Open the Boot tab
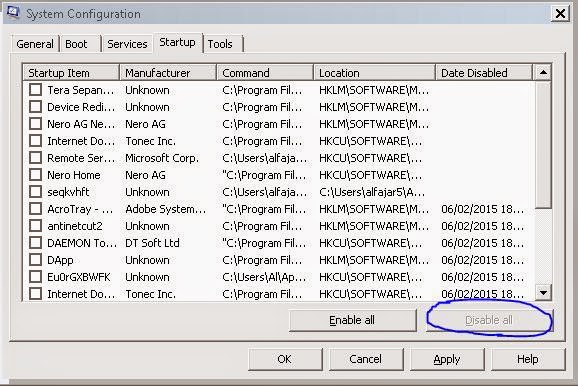Screen dimensions: 578x386 (x=80, y=44)
